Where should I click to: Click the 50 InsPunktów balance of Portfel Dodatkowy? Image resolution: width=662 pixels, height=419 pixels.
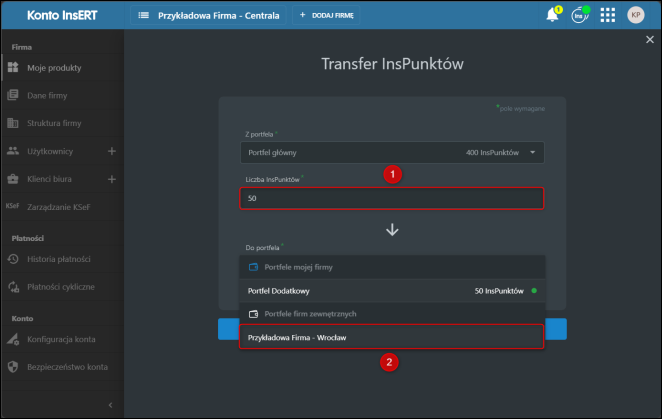click(x=499, y=291)
